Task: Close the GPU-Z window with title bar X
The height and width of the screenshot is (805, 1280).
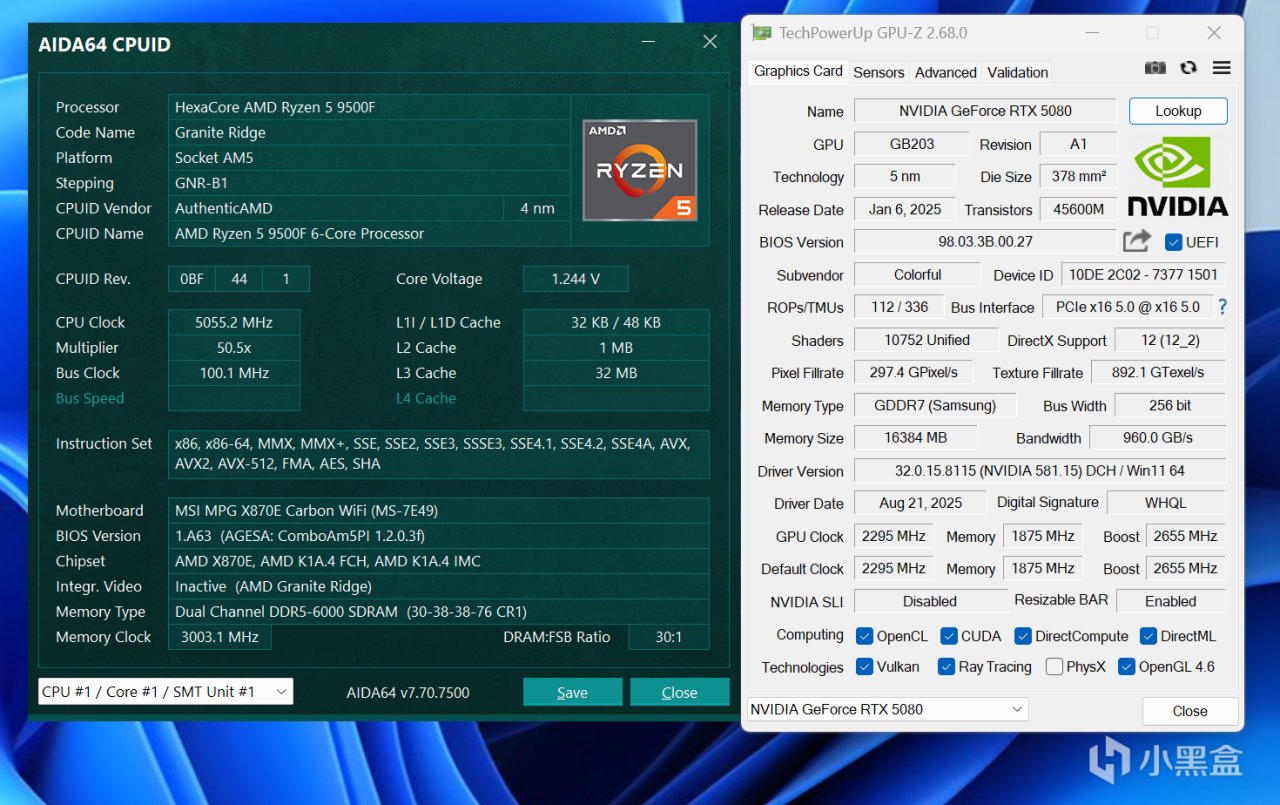Action: (x=1214, y=33)
